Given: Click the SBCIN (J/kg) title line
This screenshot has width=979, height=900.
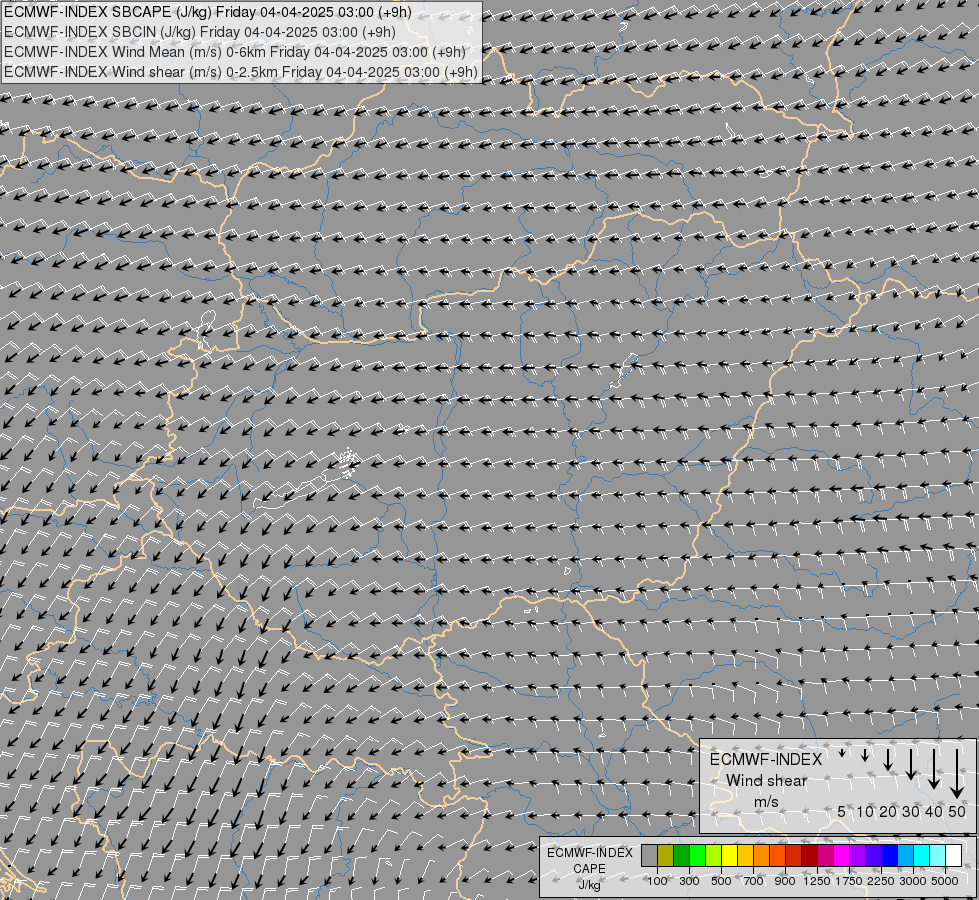Looking at the screenshot, I should (x=200, y=32).
